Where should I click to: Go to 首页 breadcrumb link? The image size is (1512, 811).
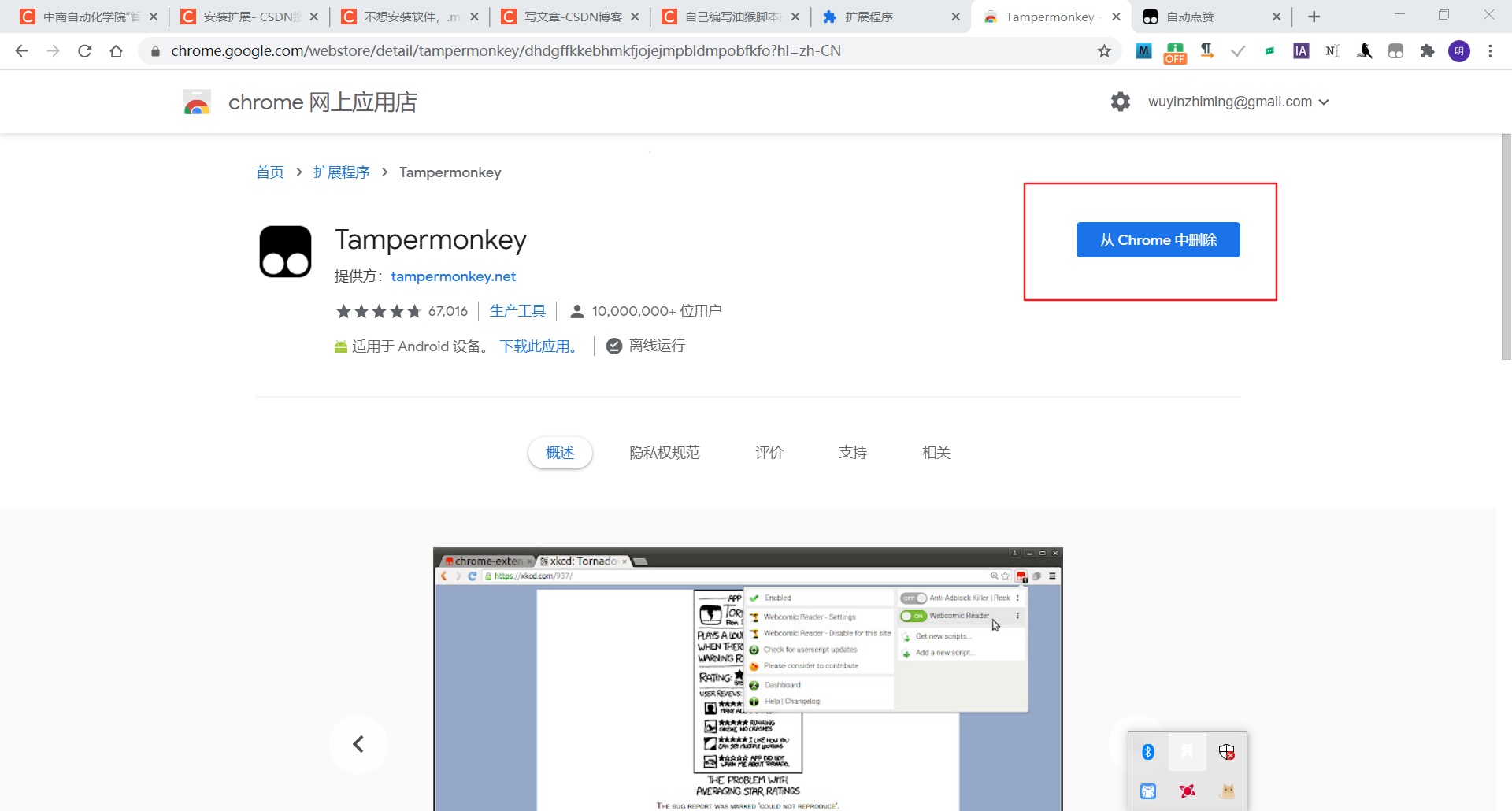click(269, 172)
